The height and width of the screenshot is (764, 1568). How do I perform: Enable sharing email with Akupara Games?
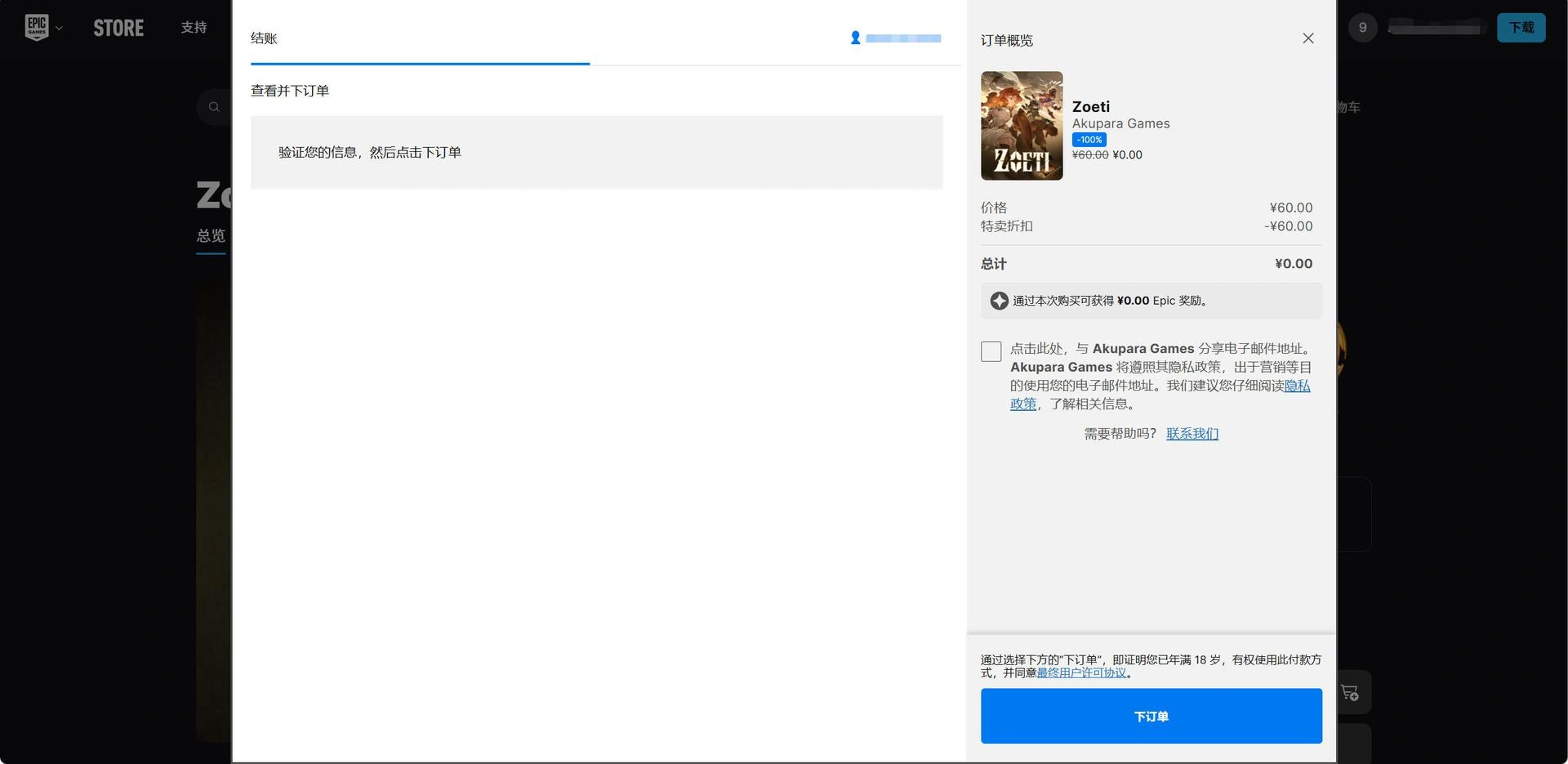pyautogui.click(x=991, y=351)
